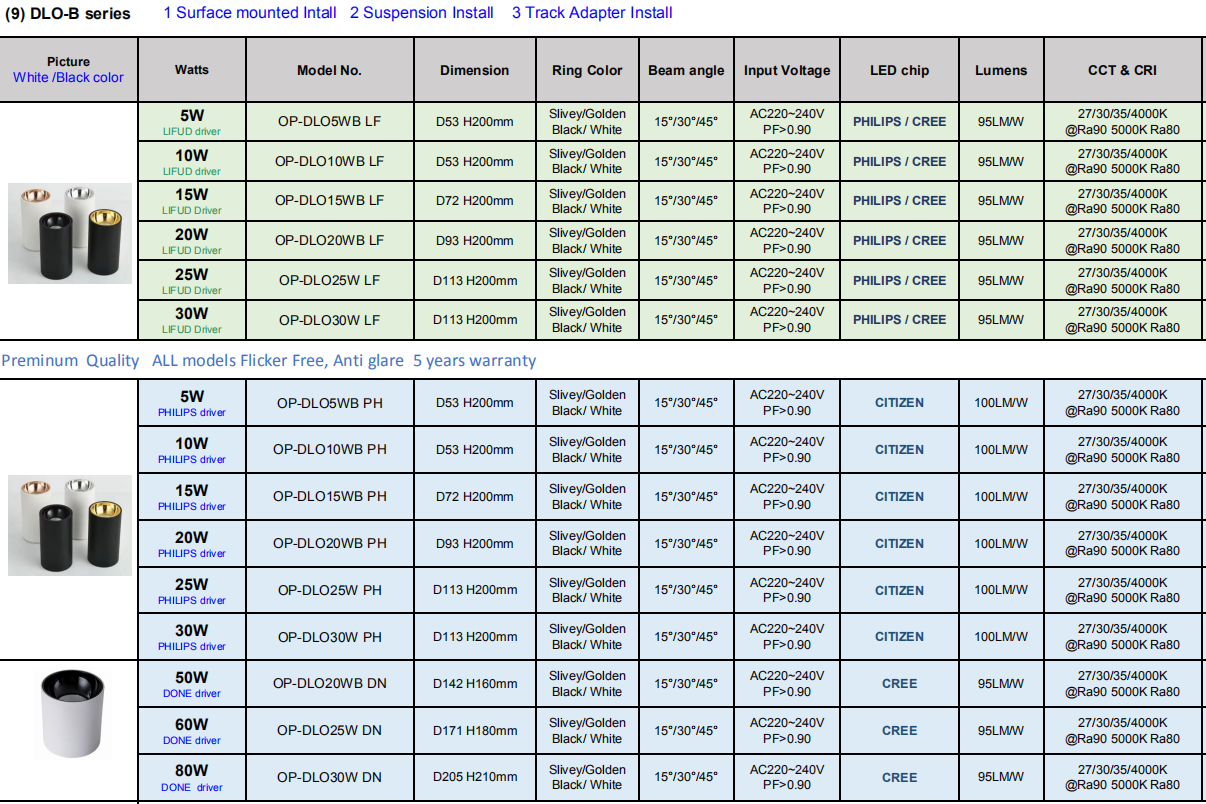Select the 'Surface mounted Intall' heading text
Image resolution: width=1206 pixels, height=804 pixels.
click(257, 13)
